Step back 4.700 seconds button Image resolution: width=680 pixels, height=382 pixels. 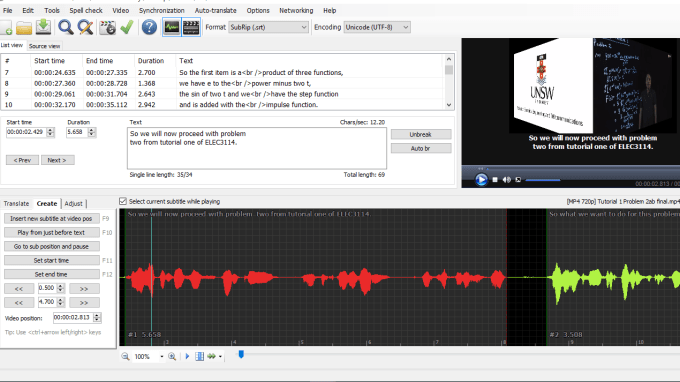[x=19, y=302]
